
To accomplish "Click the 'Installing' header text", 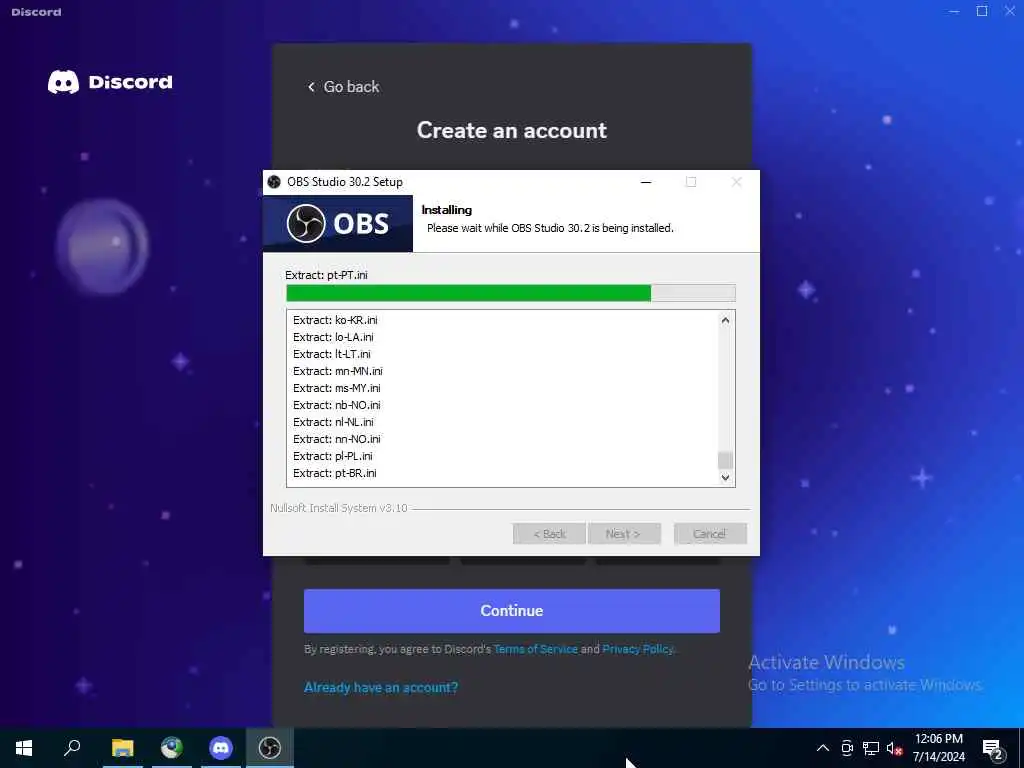I will [447, 210].
